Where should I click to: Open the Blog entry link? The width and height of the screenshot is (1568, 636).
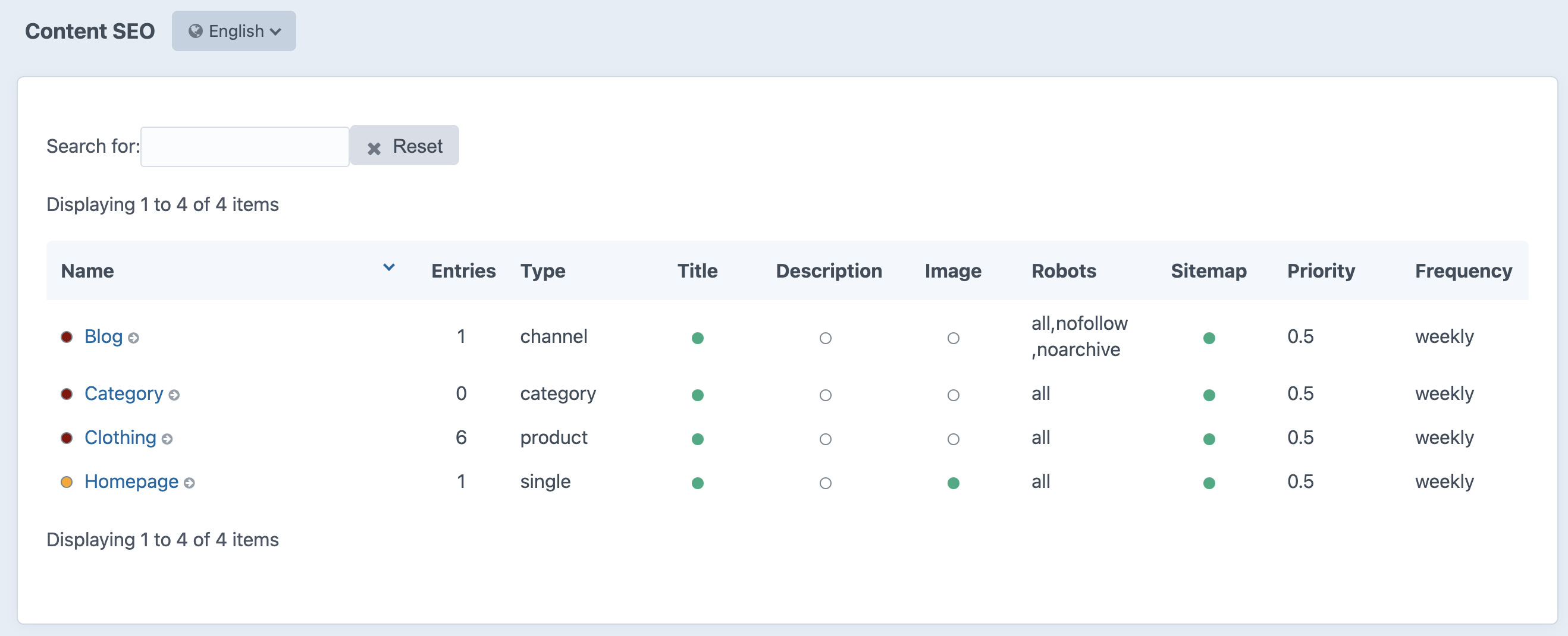pos(103,336)
